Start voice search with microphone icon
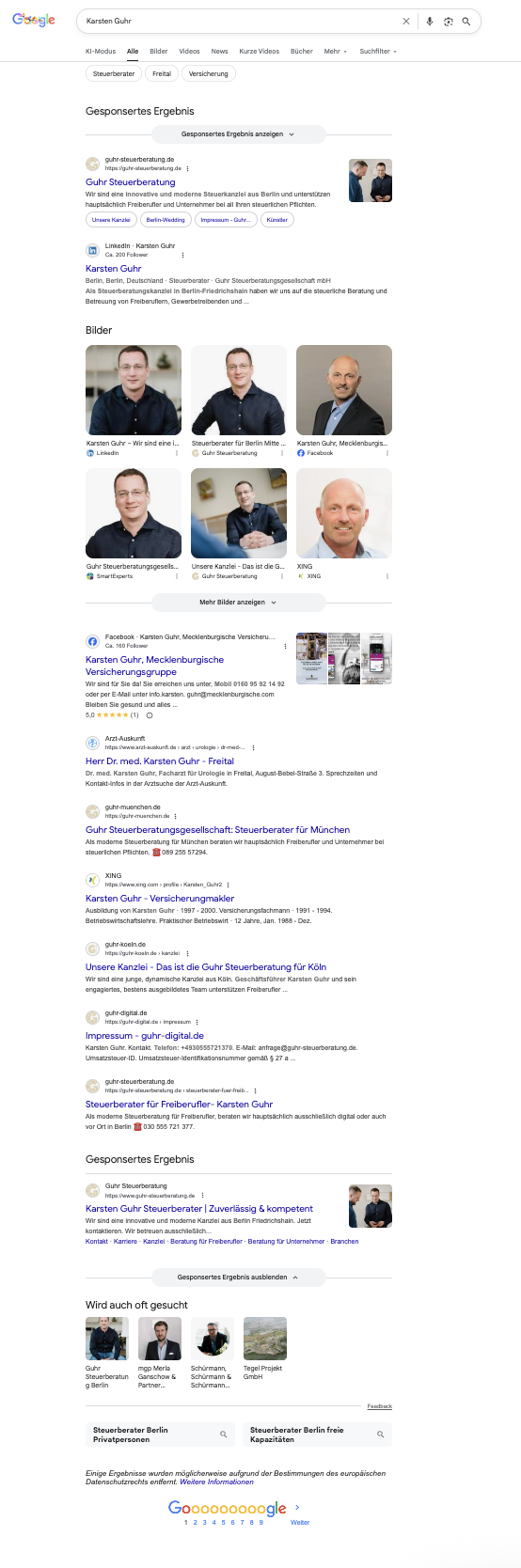Image resolution: width=521 pixels, height=1568 pixels. 430,21
